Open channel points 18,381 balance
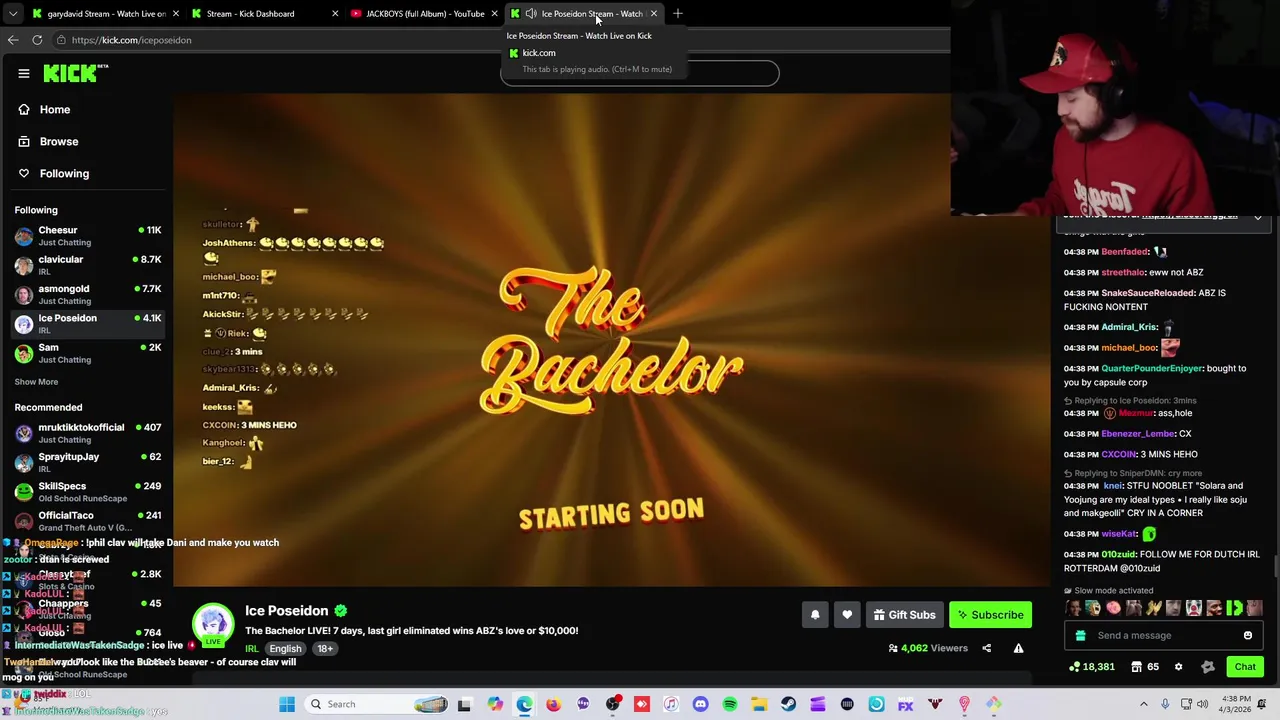Screen dimensions: 1280x720 1092,667
